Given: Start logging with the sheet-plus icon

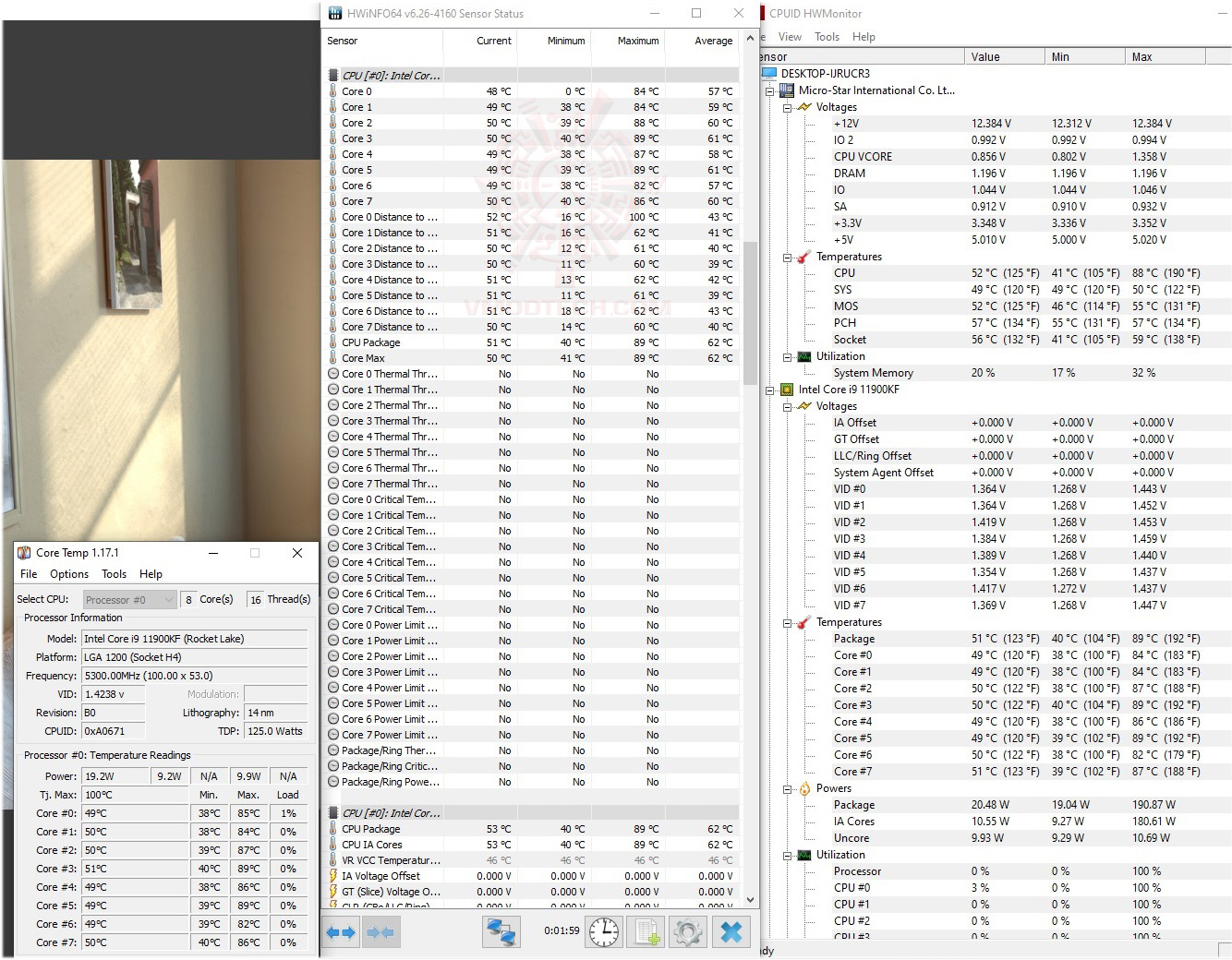Looking at the screenshot, I should coord(646,932).
